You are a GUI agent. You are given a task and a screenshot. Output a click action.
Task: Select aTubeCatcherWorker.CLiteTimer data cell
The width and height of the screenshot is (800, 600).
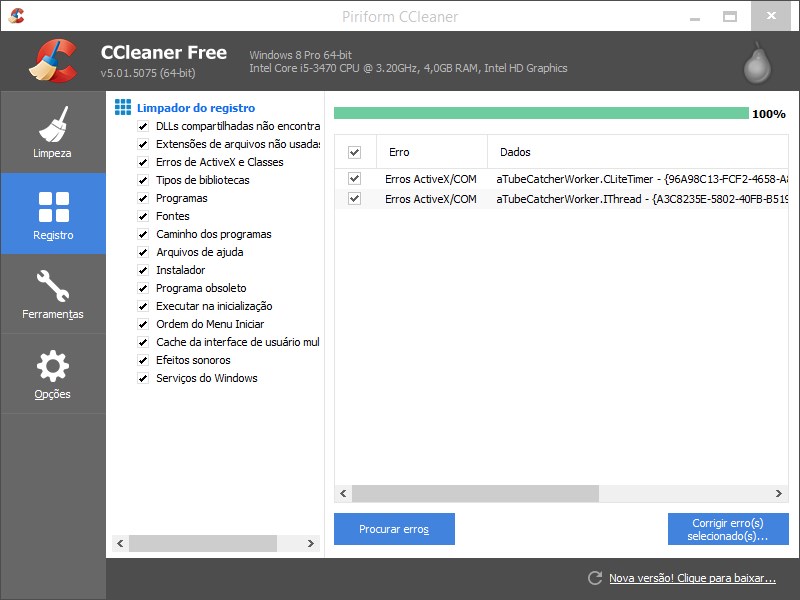coord(642,179)
